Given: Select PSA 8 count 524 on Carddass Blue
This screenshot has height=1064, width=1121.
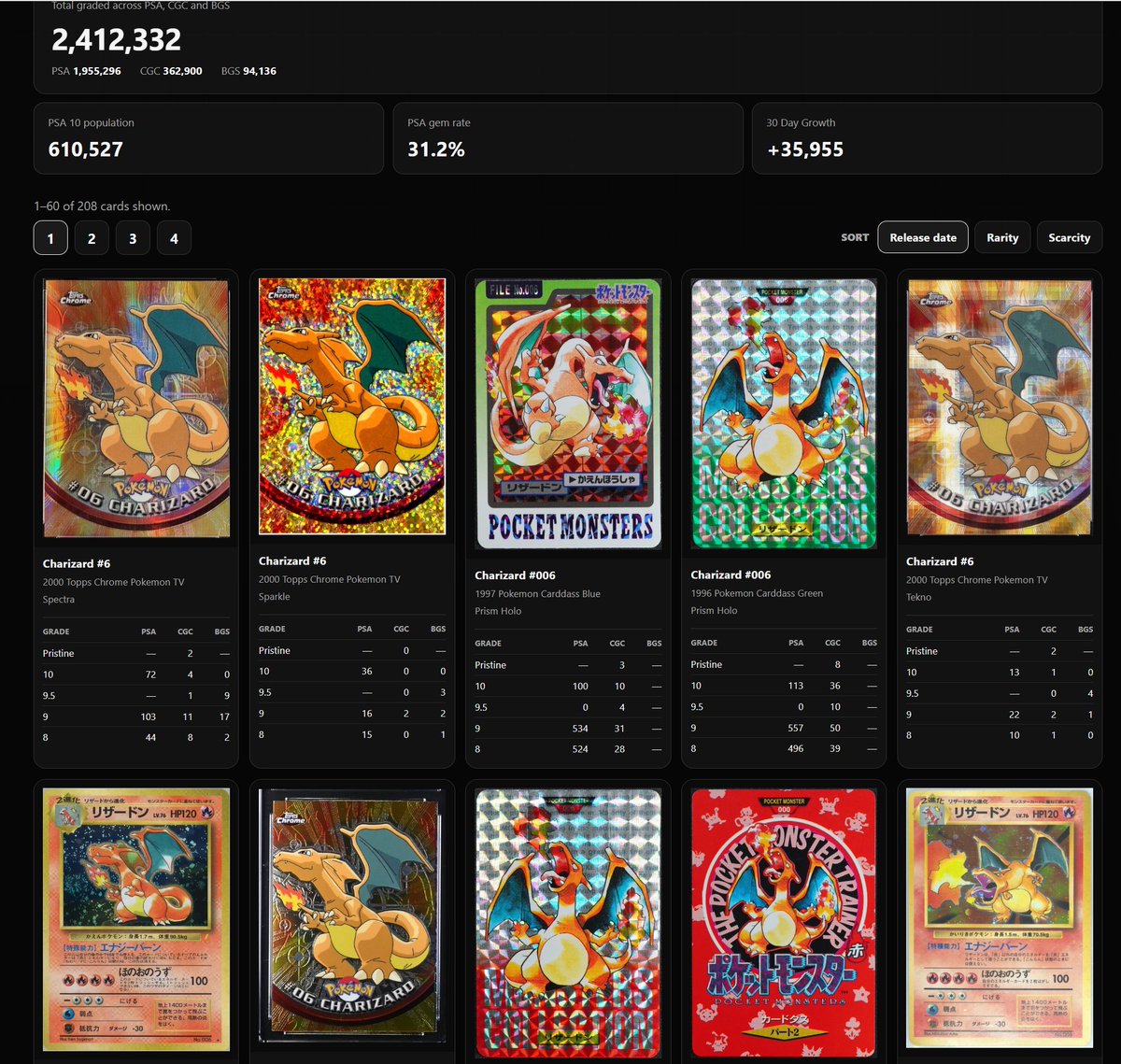Looking at the screenshot, I should point(579,749).
